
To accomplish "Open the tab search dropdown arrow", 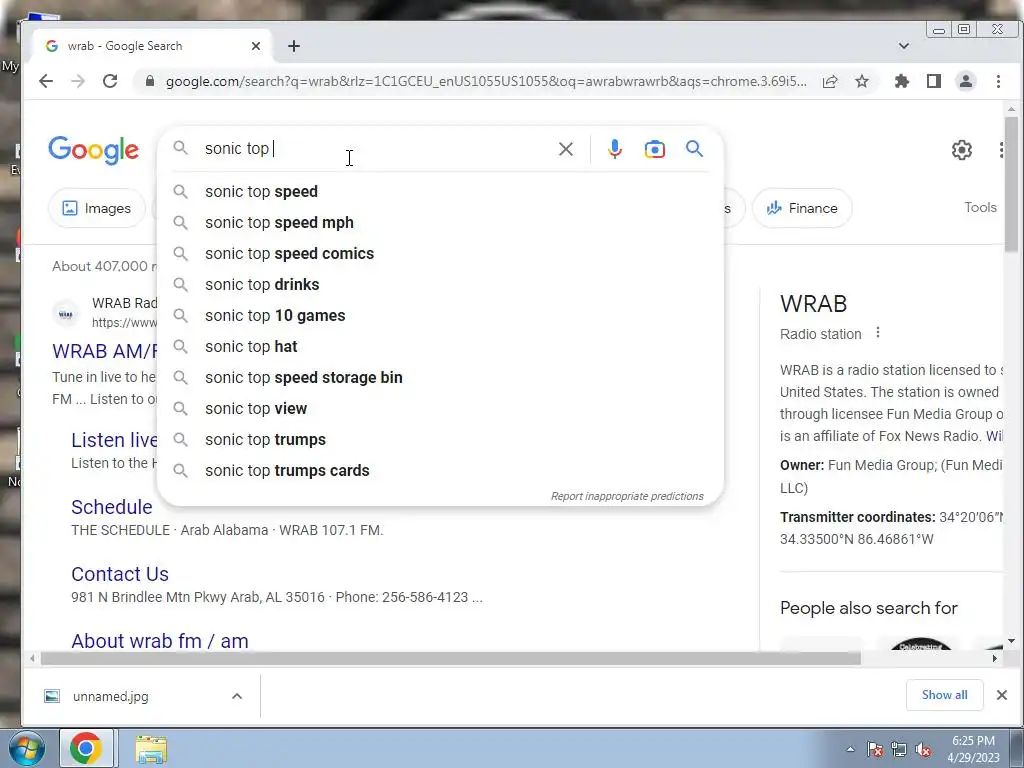I will coord(904,46).
